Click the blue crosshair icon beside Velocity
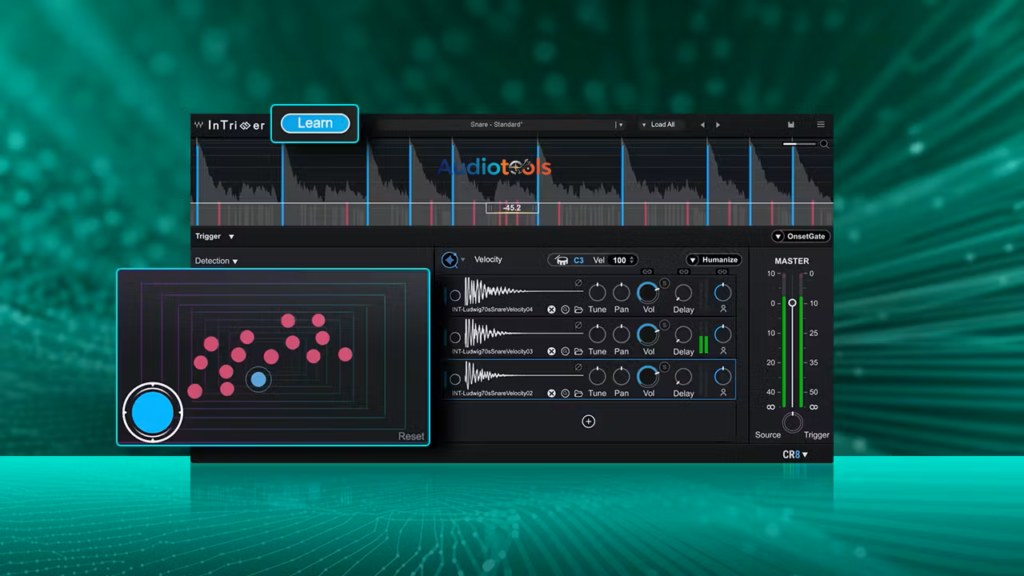Image resolution: width=1024 pixels, height=576 pixels. click(451, 259)
